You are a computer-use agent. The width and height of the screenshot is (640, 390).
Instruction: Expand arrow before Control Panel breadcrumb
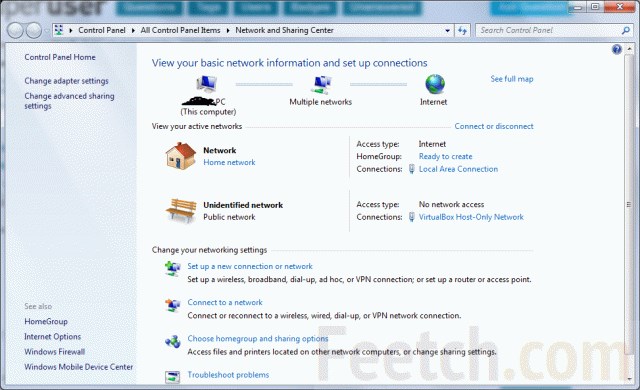coord(71,30)
